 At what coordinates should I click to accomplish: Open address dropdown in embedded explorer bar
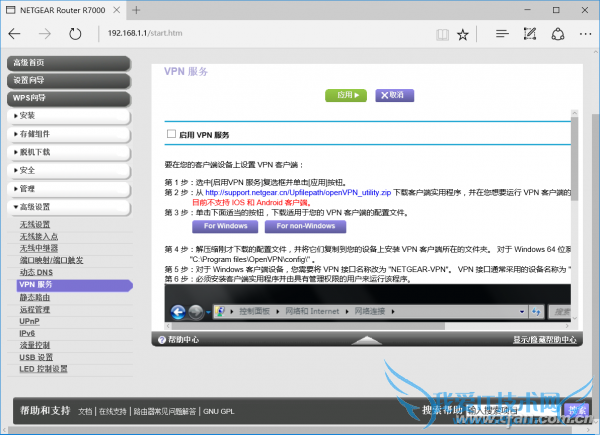point(522,312)
